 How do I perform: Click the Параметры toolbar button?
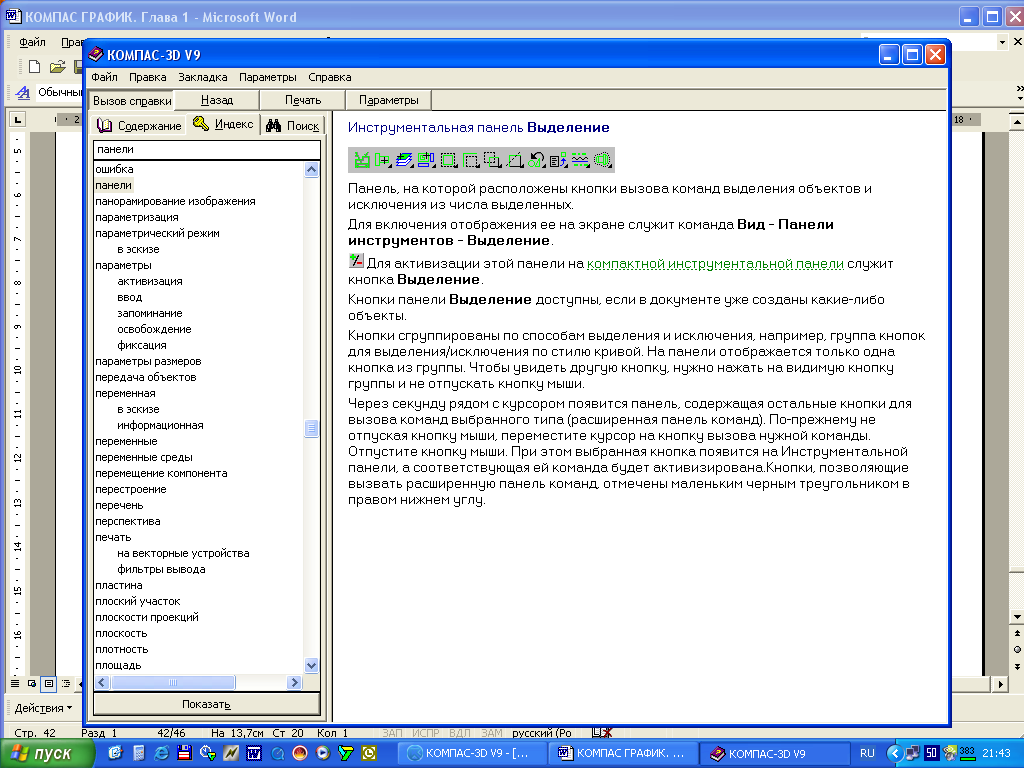tap(389, 100)
